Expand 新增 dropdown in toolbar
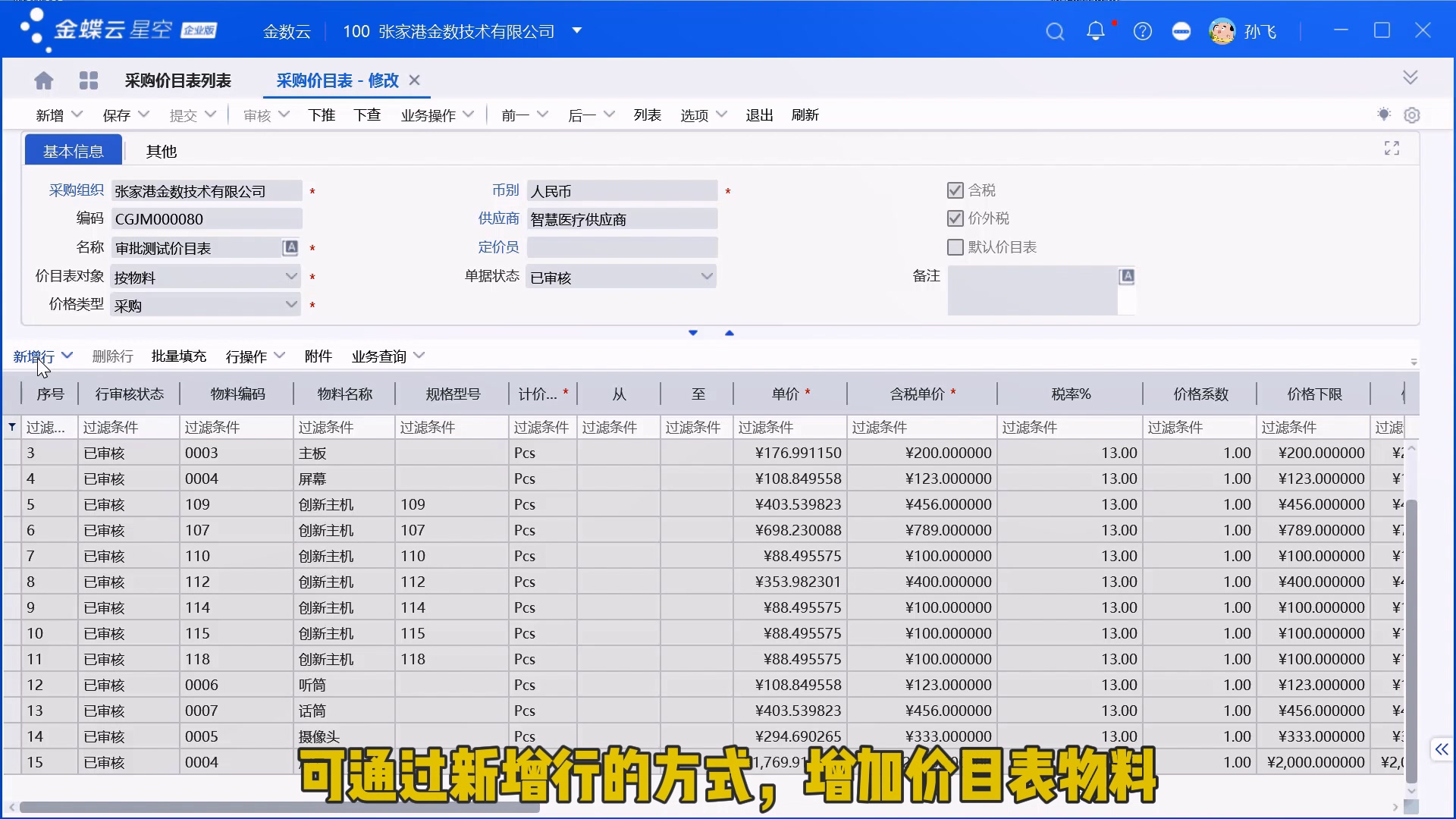The image size is (1456, 819). coord(77,115)
